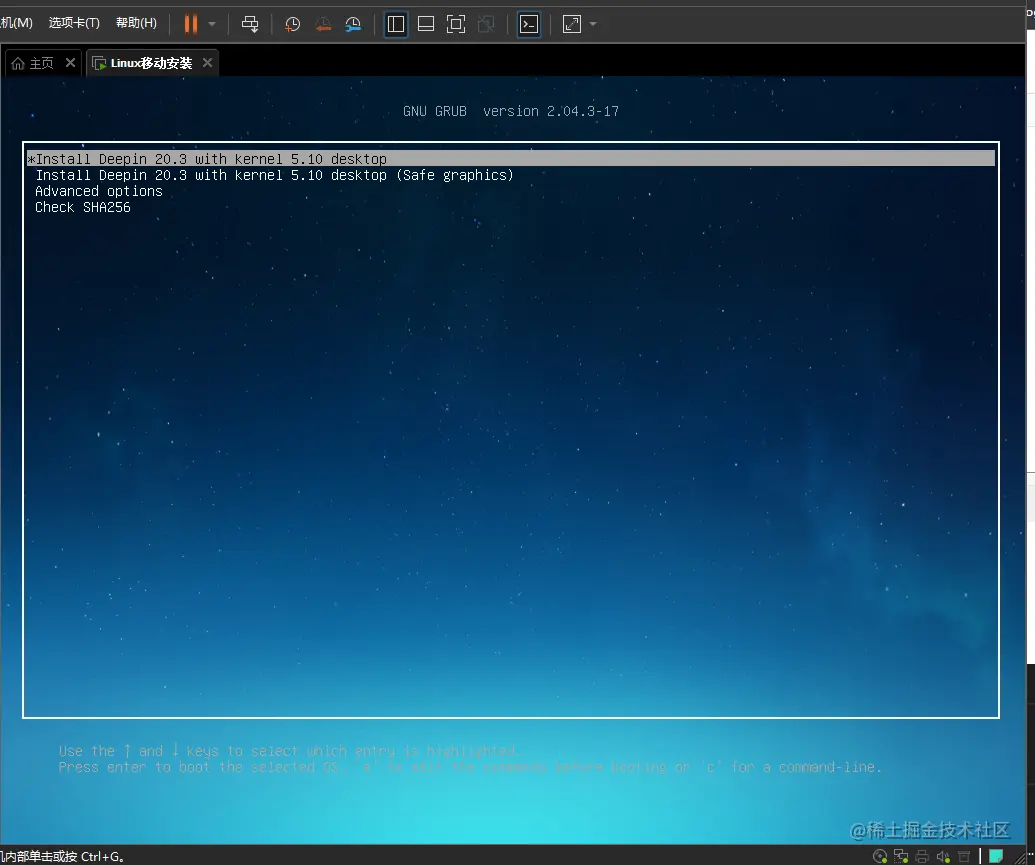Toggle the library sidebar panel

[396, 24]
